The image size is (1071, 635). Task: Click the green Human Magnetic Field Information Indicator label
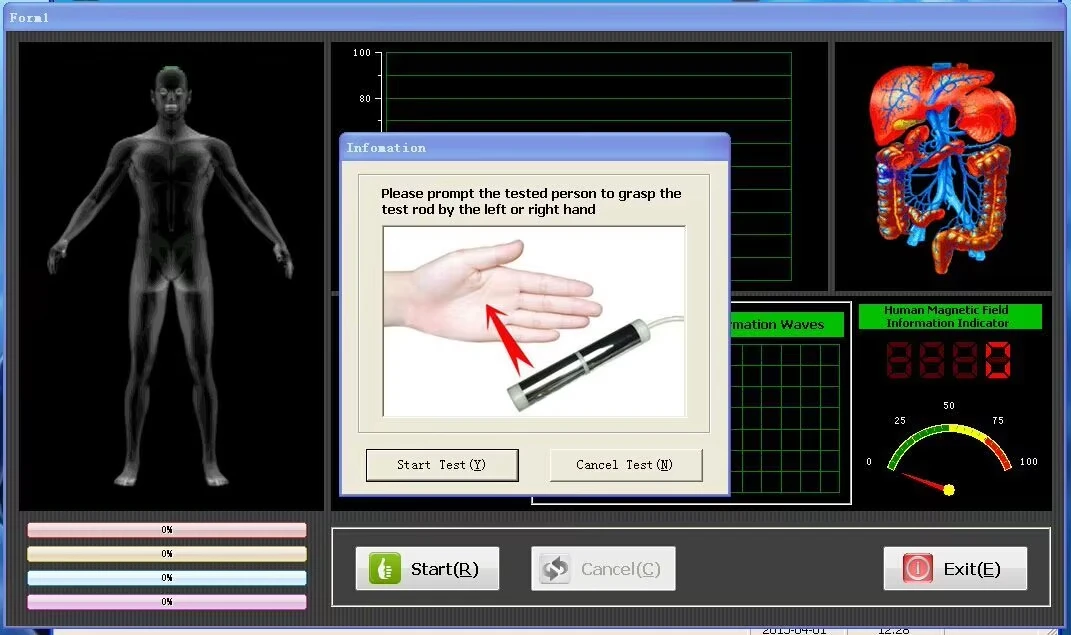(949, 317)
